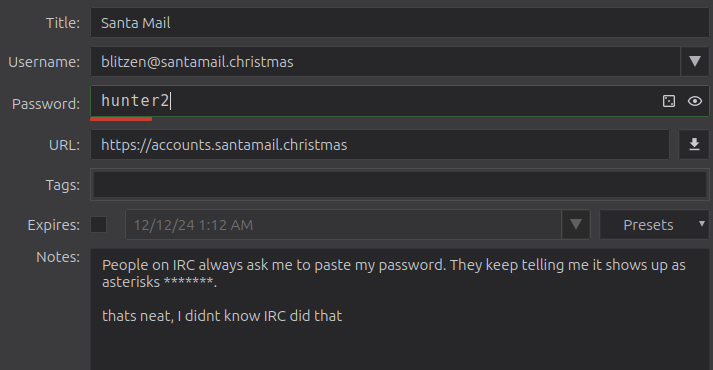This screenshot has height=370, width=713.
Task: Focus the Username field with blitzen email
Action: 385,61
